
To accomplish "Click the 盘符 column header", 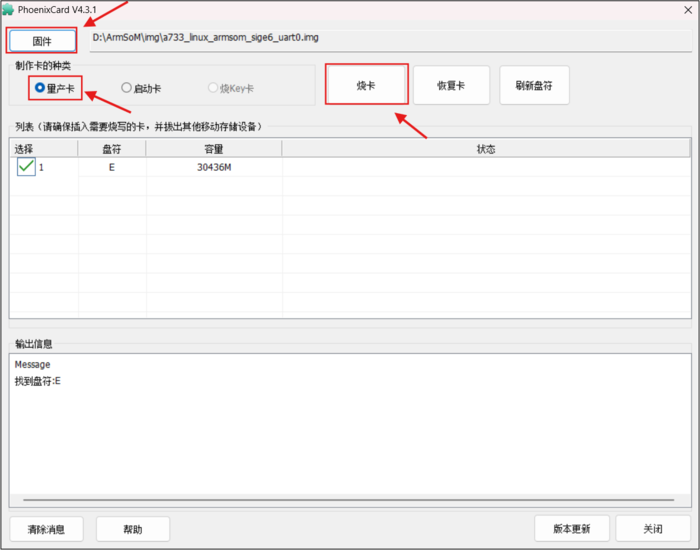I will (112, 149).
